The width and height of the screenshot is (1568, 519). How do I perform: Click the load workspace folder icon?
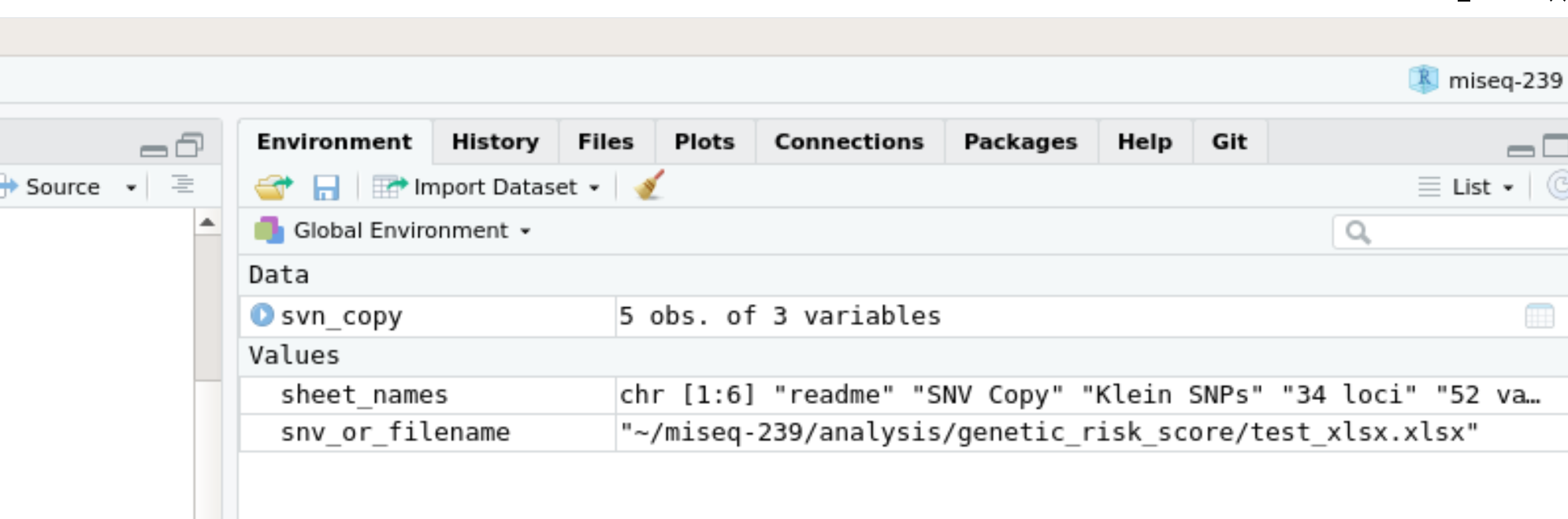point(273,187)
